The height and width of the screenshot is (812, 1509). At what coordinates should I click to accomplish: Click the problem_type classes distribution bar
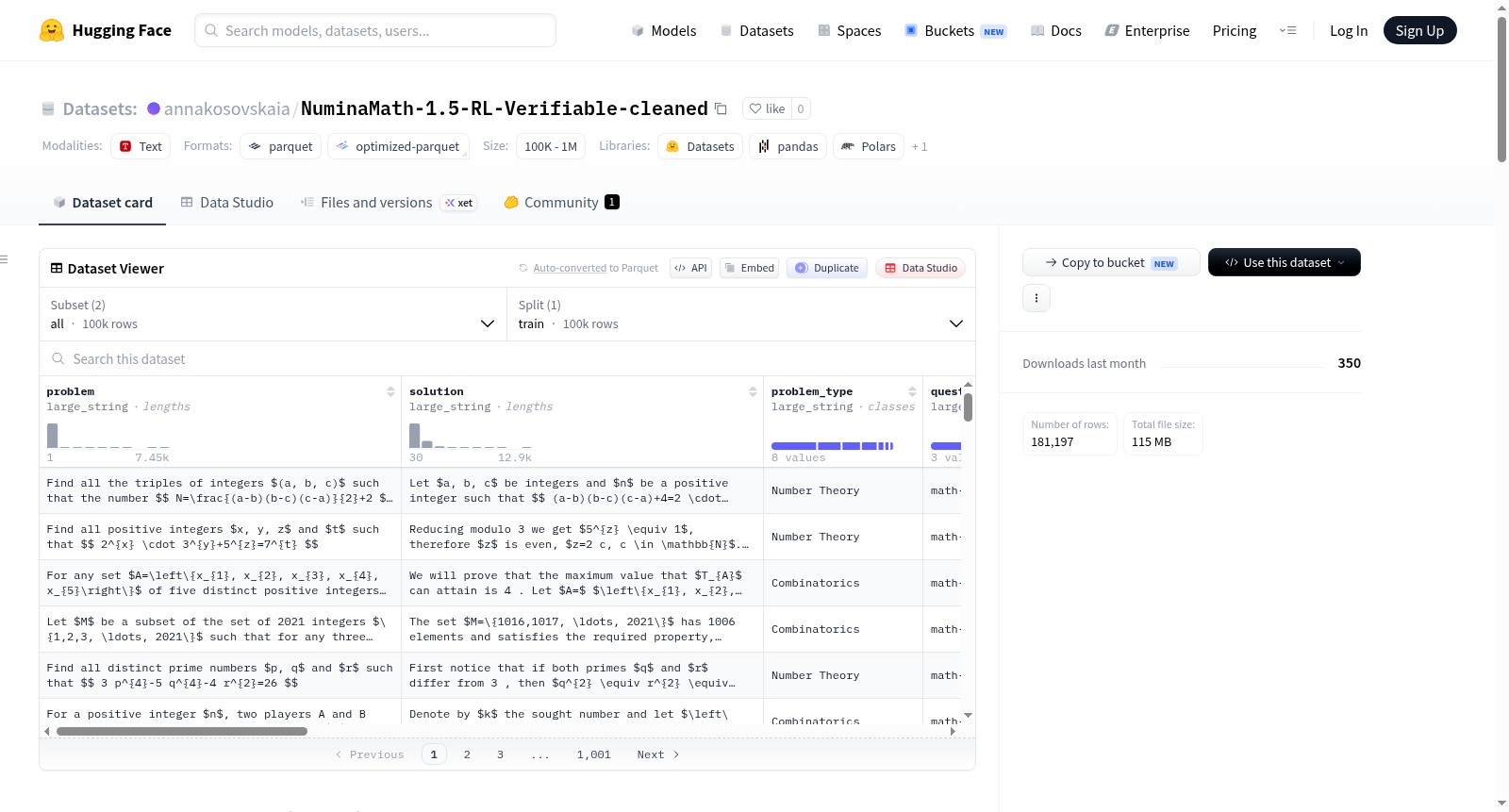pos(833,446)
